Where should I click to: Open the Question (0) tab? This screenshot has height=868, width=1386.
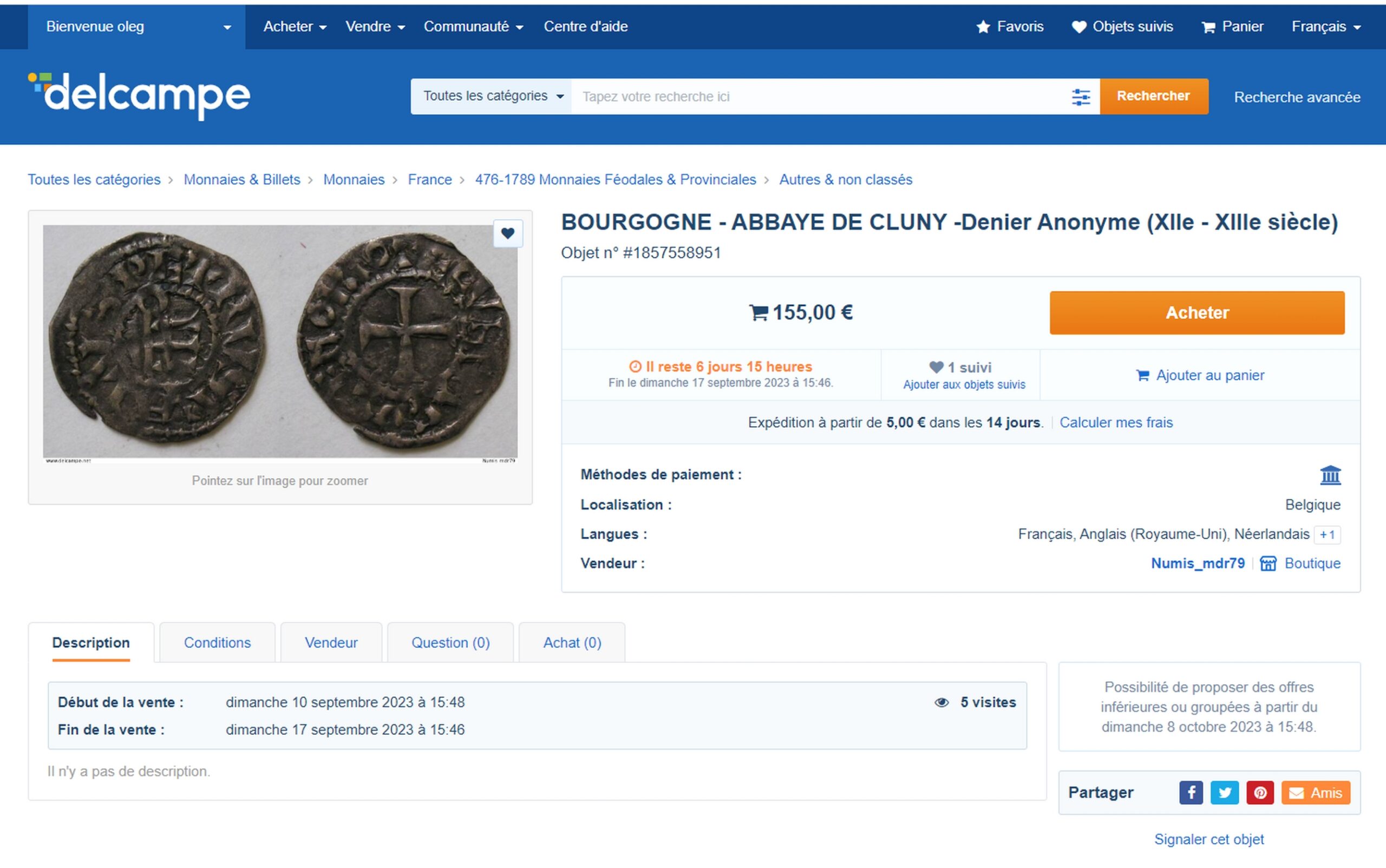coord(450,642)
